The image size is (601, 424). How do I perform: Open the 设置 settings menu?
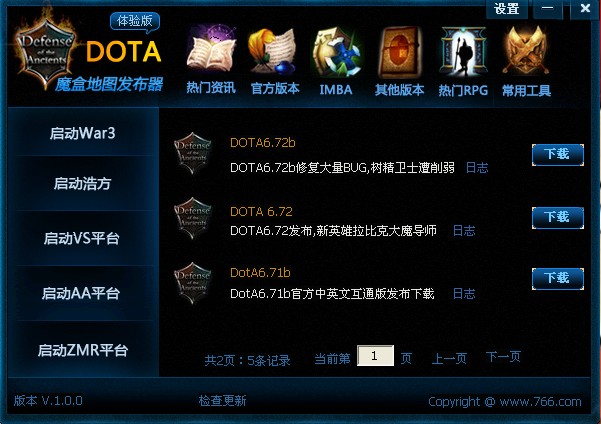pos(506,8)
